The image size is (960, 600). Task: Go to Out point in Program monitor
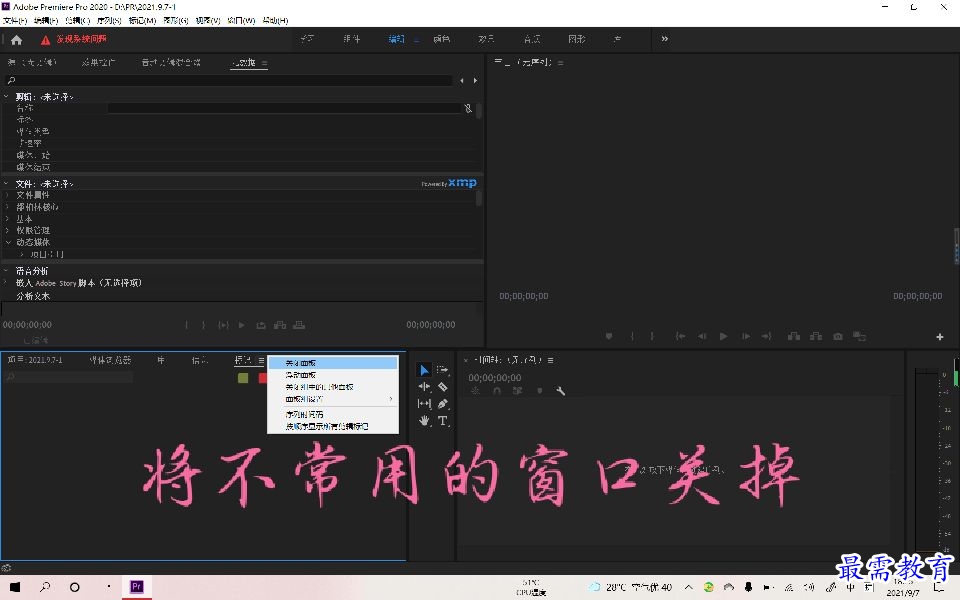tap(767, 336)
